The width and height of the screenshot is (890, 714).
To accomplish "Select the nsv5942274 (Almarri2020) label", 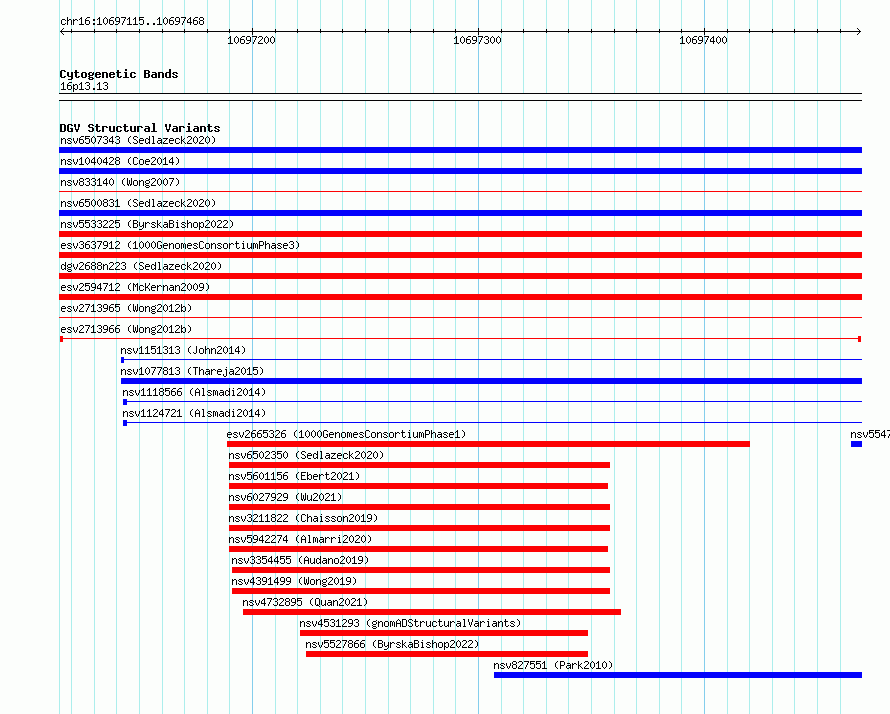I will (x=300, y=539).
